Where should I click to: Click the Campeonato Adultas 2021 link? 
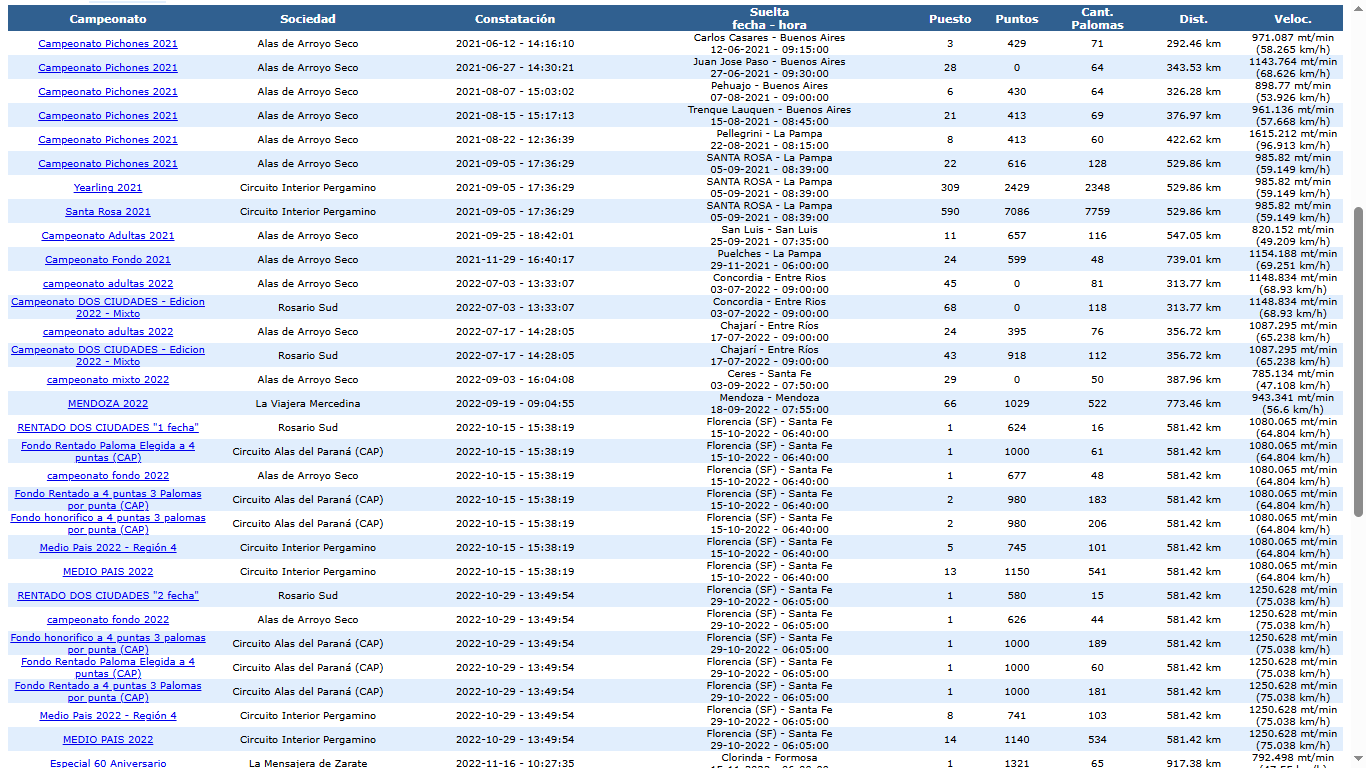[108, 236]
